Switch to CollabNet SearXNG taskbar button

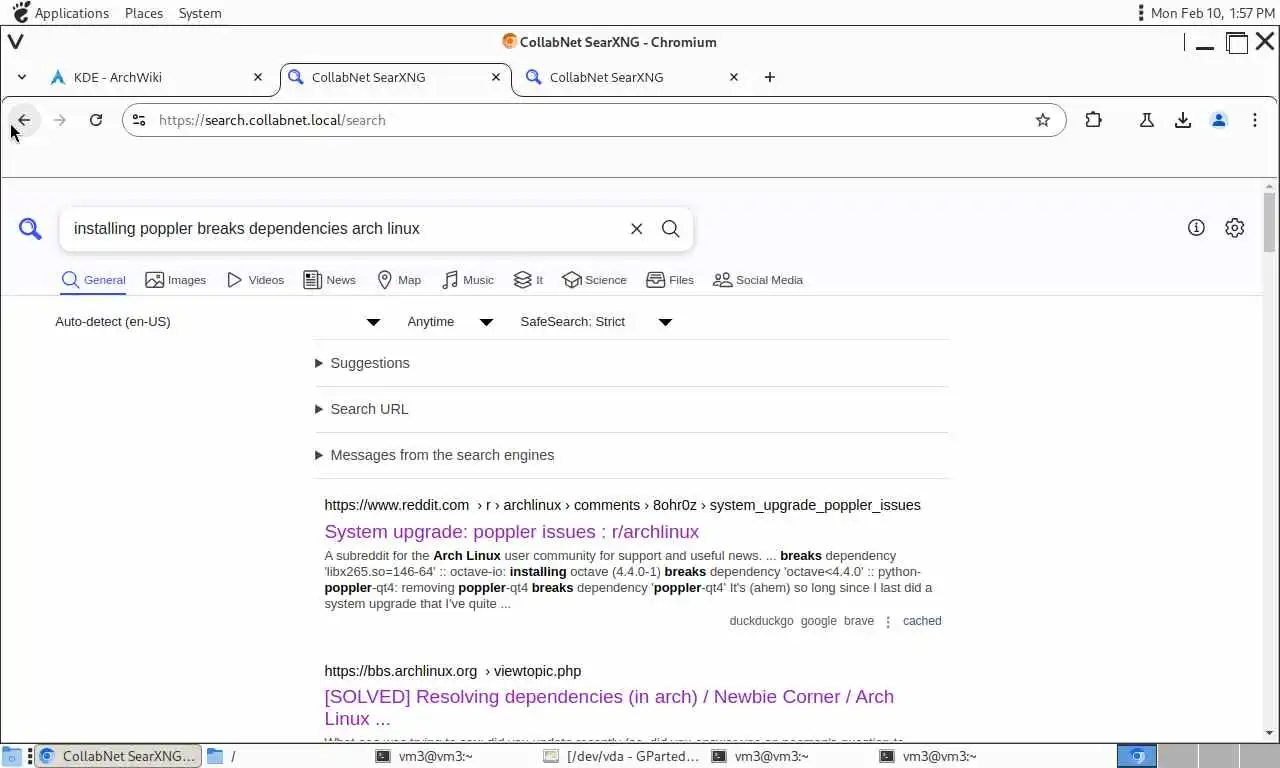click(118, 756)
